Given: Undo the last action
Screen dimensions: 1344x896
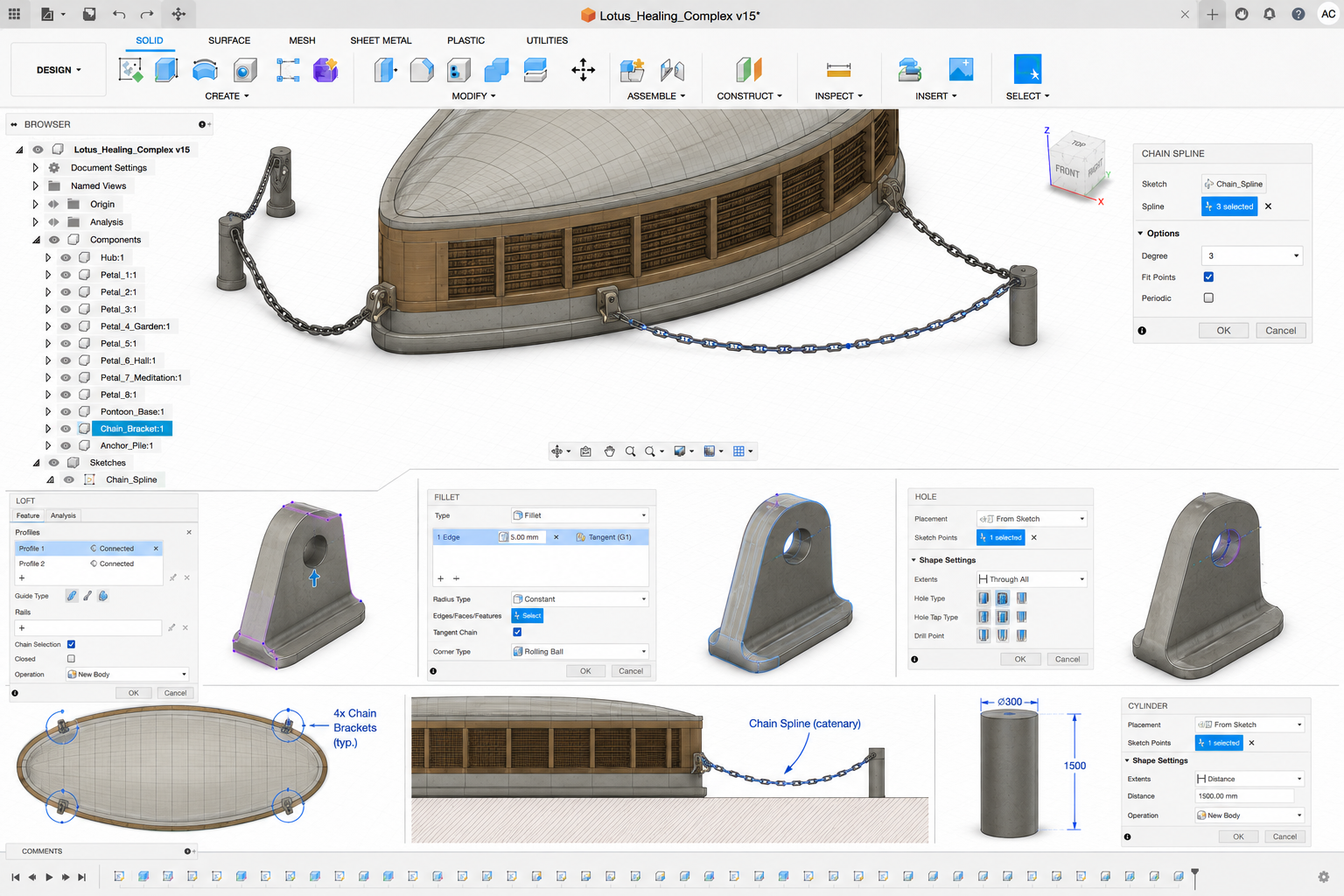Looking at the screenshot, I should coord(119,14).
